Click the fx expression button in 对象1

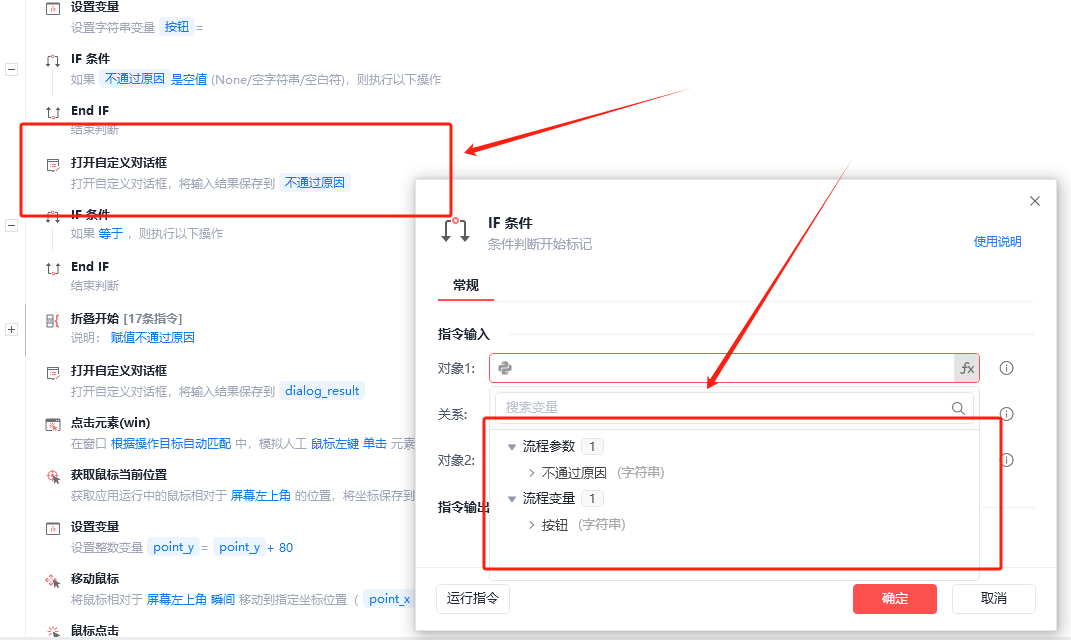[x=966, y=368]
